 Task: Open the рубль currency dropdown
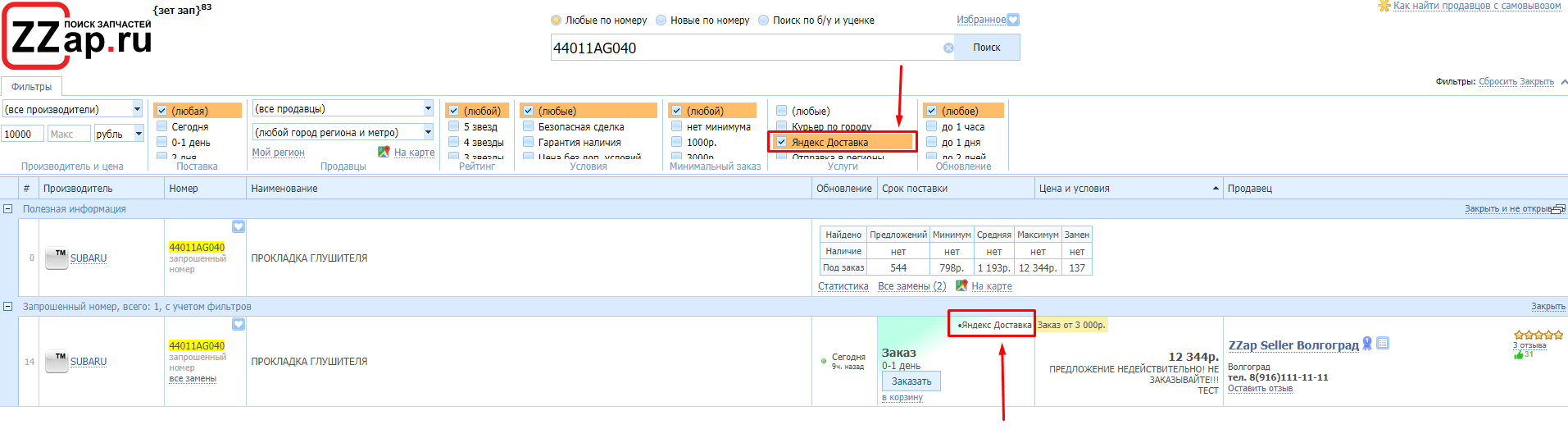tap(139, 134)
